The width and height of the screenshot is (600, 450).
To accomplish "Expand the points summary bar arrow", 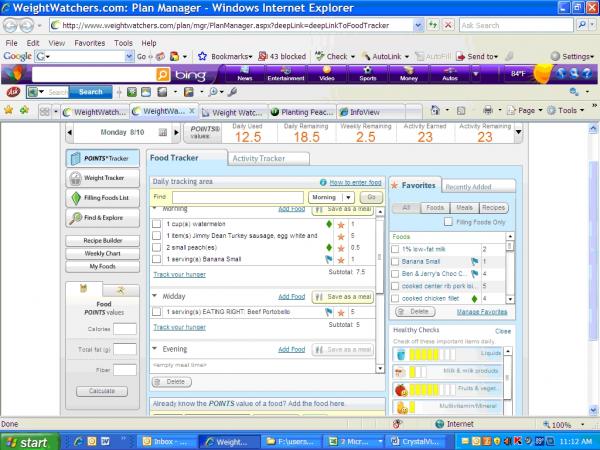I will click(518, 132).
